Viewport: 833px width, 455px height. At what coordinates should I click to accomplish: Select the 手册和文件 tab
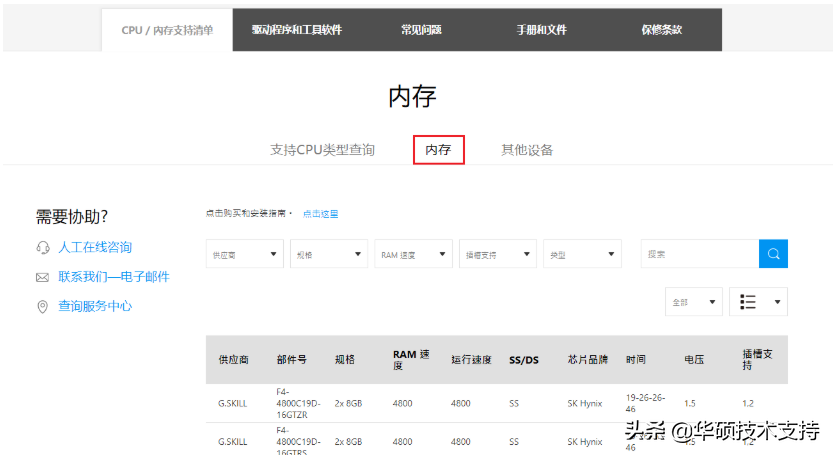[x=541, y=30]
